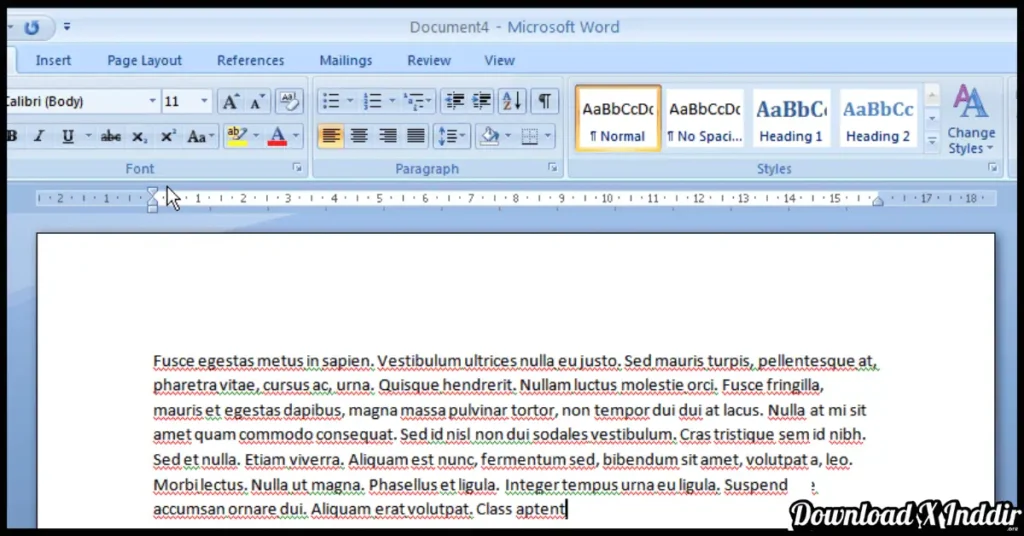Apply the yellow text highlight color

click(x=237, y=136)
